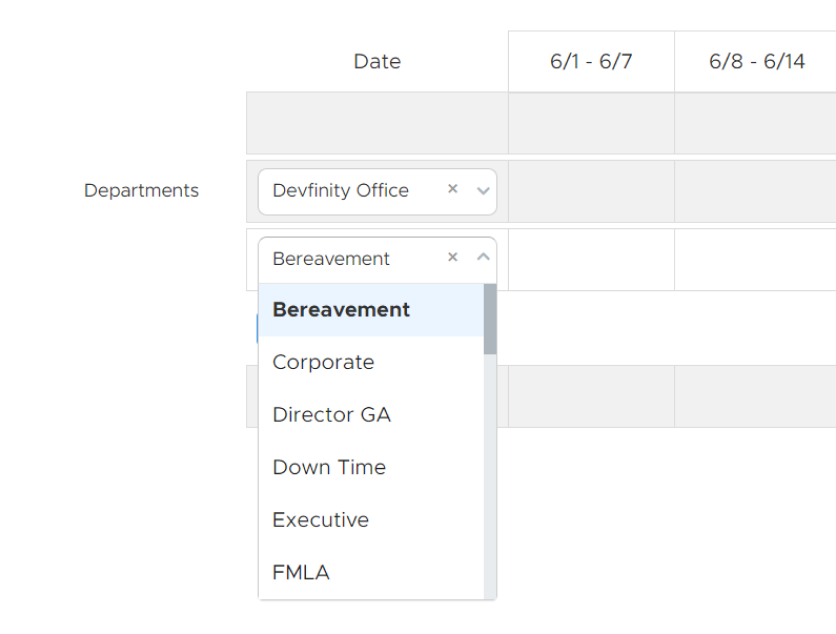Choose Executive from the list
Viewport: 836px width, 634px height.
[320, 520]
